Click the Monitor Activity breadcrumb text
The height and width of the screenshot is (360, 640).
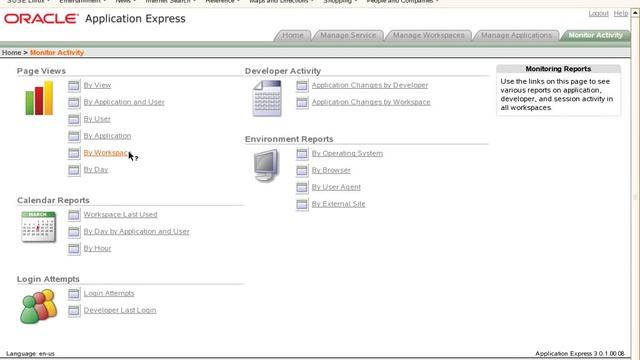pyautogui.click(x=57, y=53)
